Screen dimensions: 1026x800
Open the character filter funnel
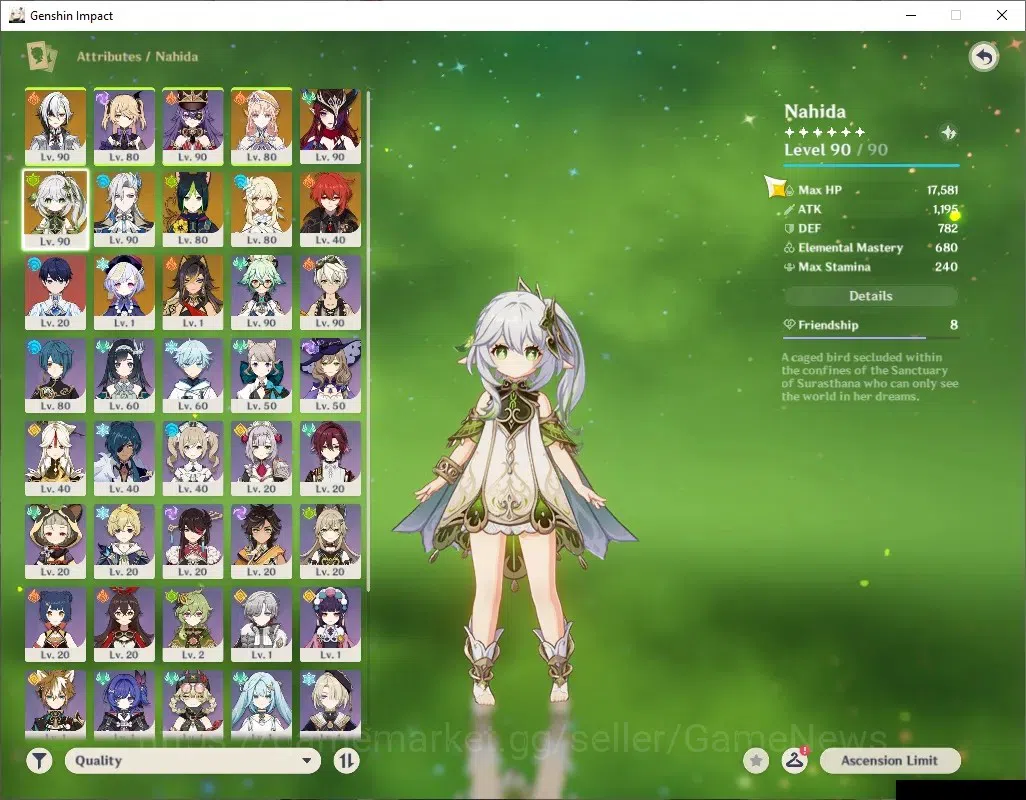pos(39,761)
